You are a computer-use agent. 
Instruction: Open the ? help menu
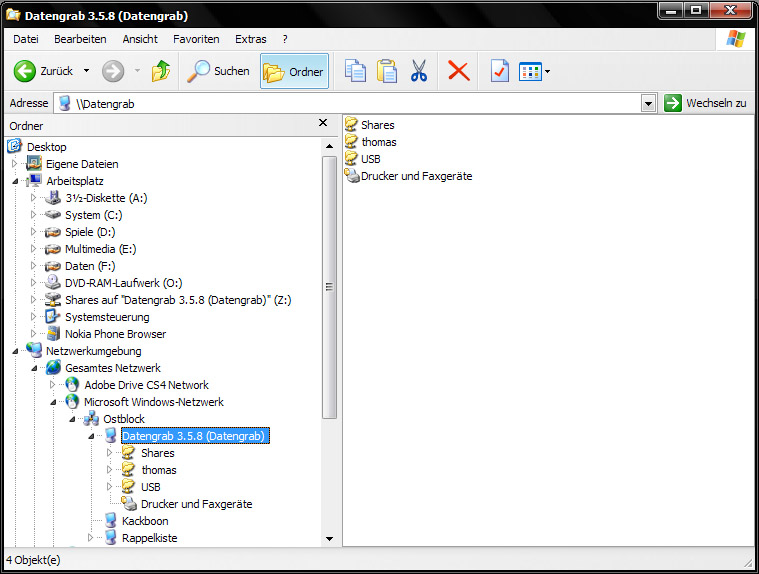click(x=285, y=39)
